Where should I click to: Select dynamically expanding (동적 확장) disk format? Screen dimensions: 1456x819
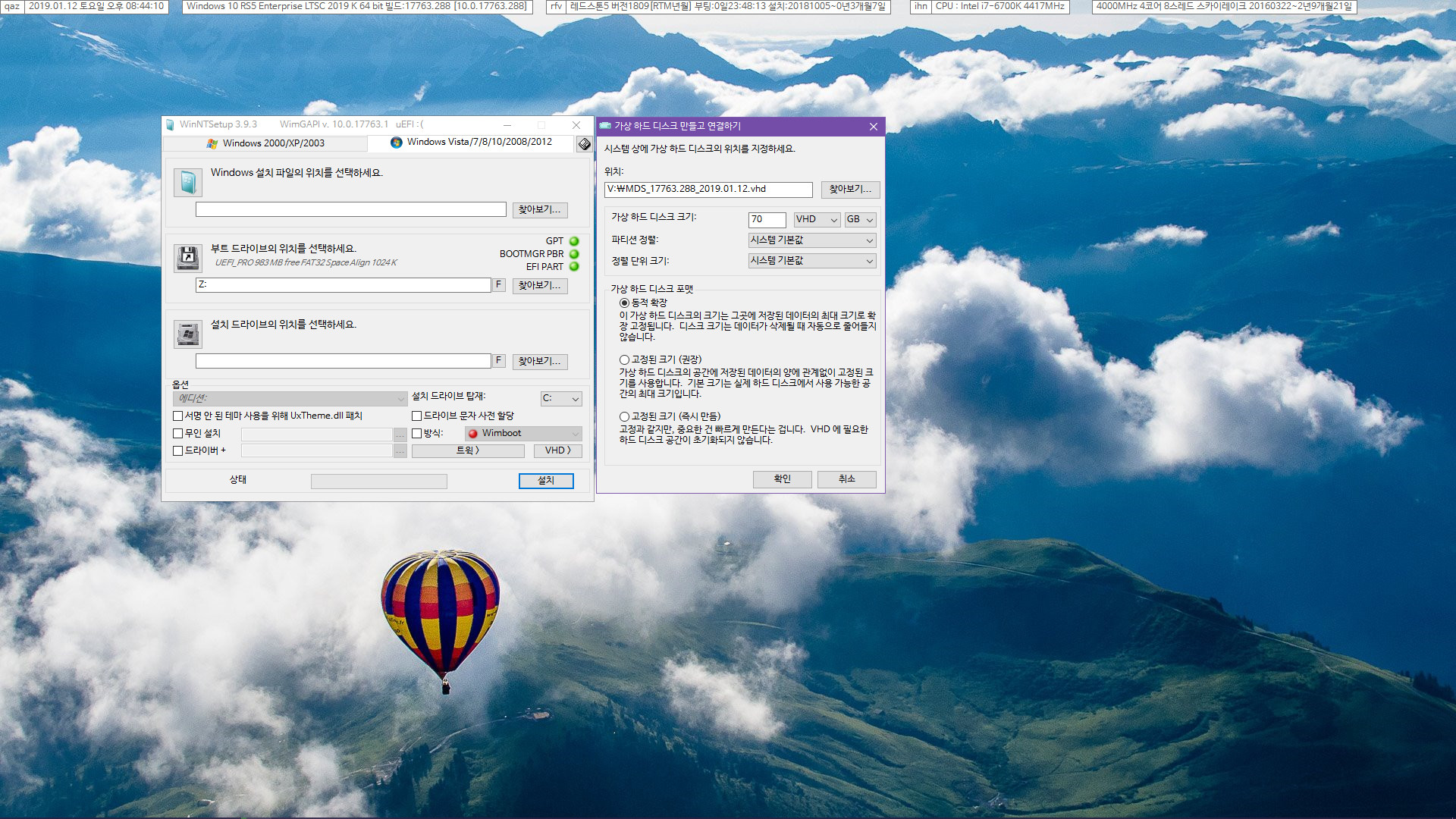coord(624,303)
